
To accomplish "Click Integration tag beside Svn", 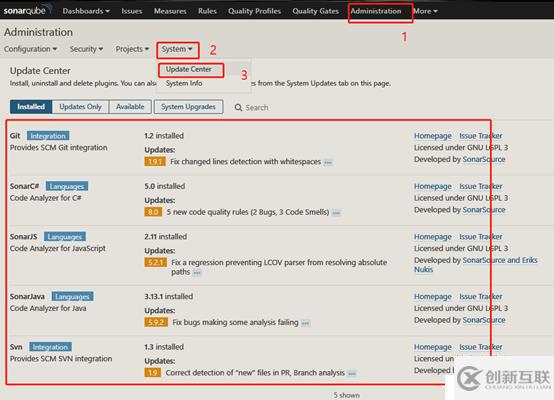I will click(50, 347).
